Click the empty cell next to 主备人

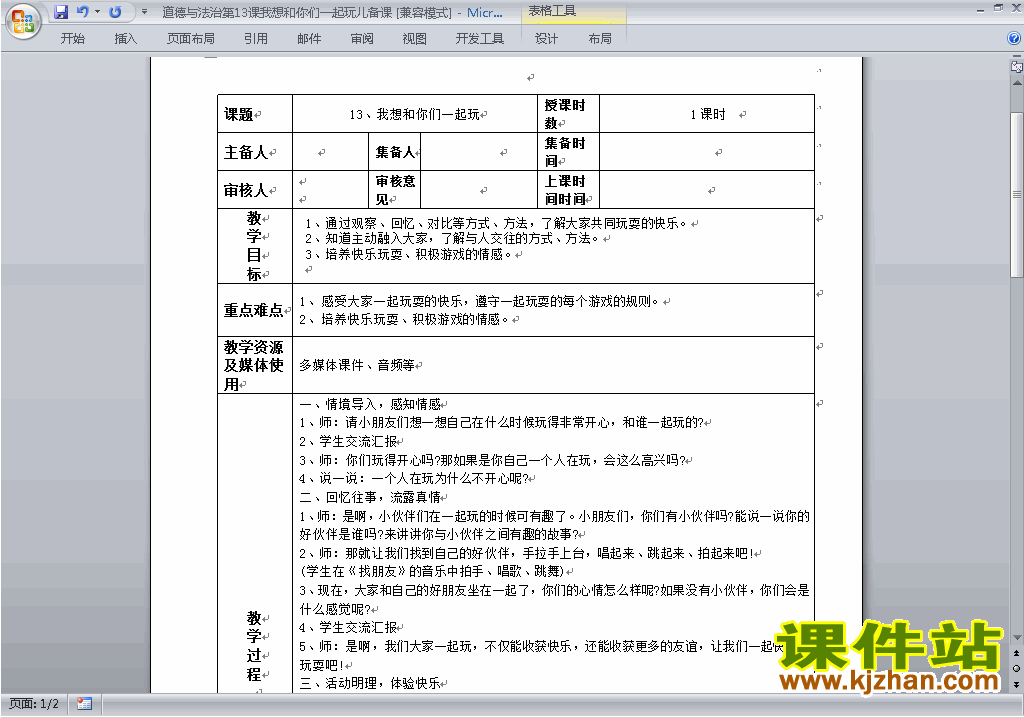pos(330,152)
